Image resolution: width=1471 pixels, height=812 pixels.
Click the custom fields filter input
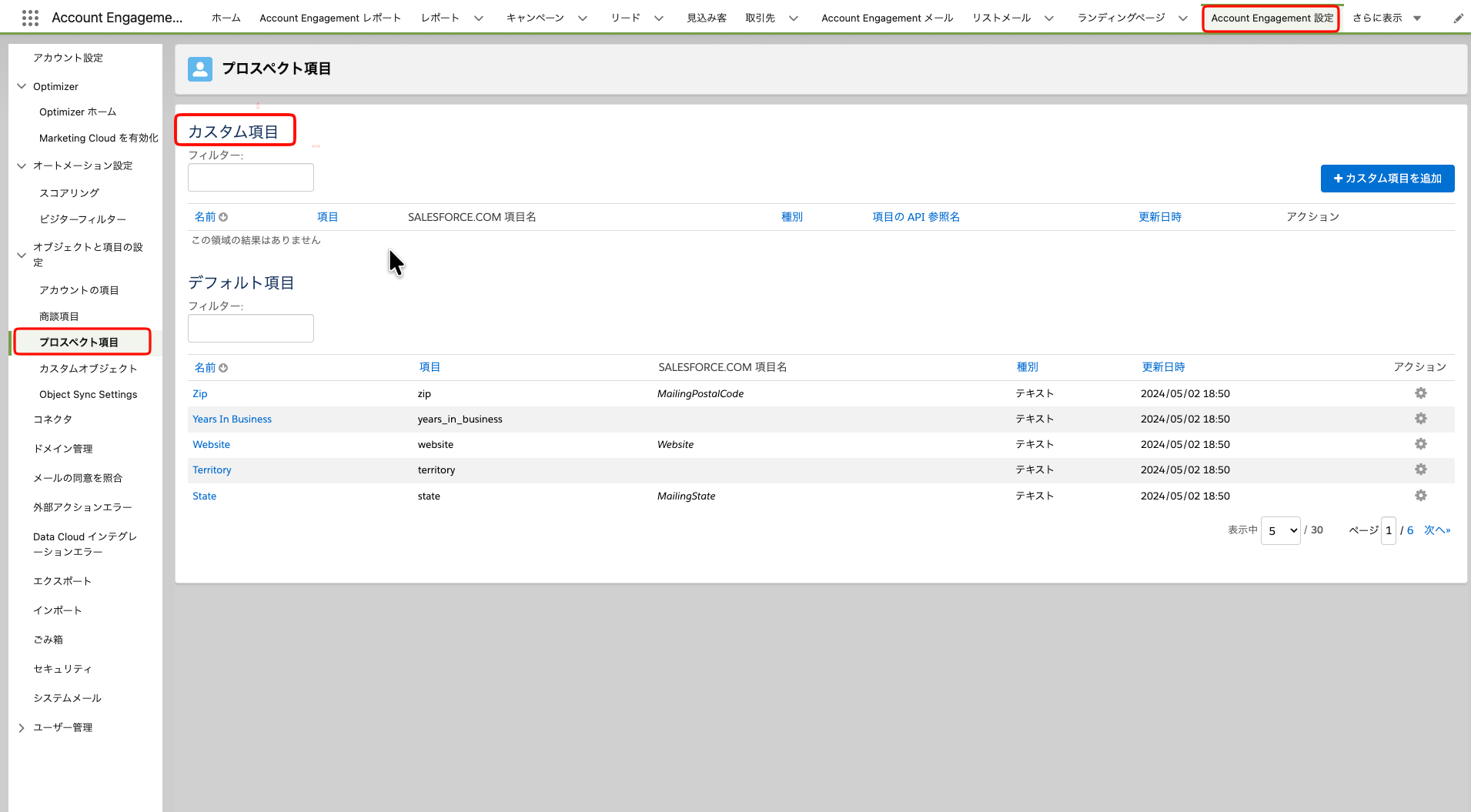[x=251, y=178]
